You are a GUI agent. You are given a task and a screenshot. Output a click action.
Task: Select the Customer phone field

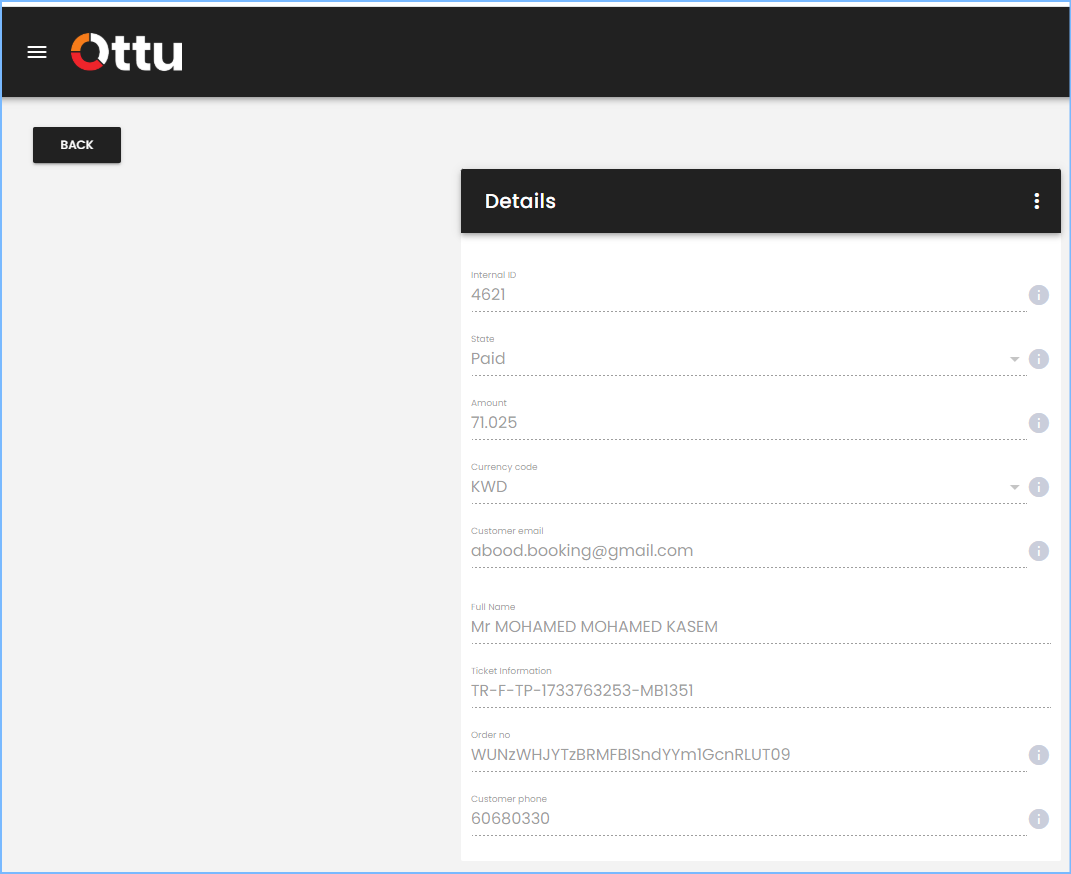[749, 819]
